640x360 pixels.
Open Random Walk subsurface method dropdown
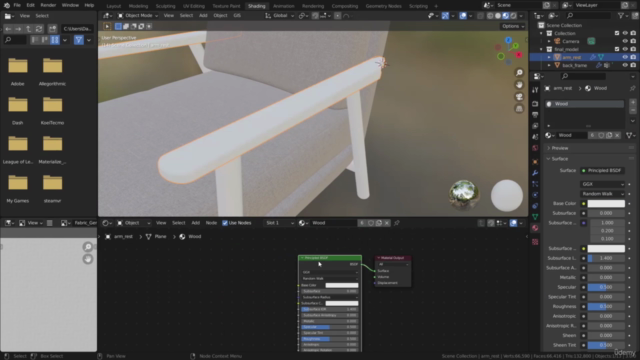click(x=602, y=194)
